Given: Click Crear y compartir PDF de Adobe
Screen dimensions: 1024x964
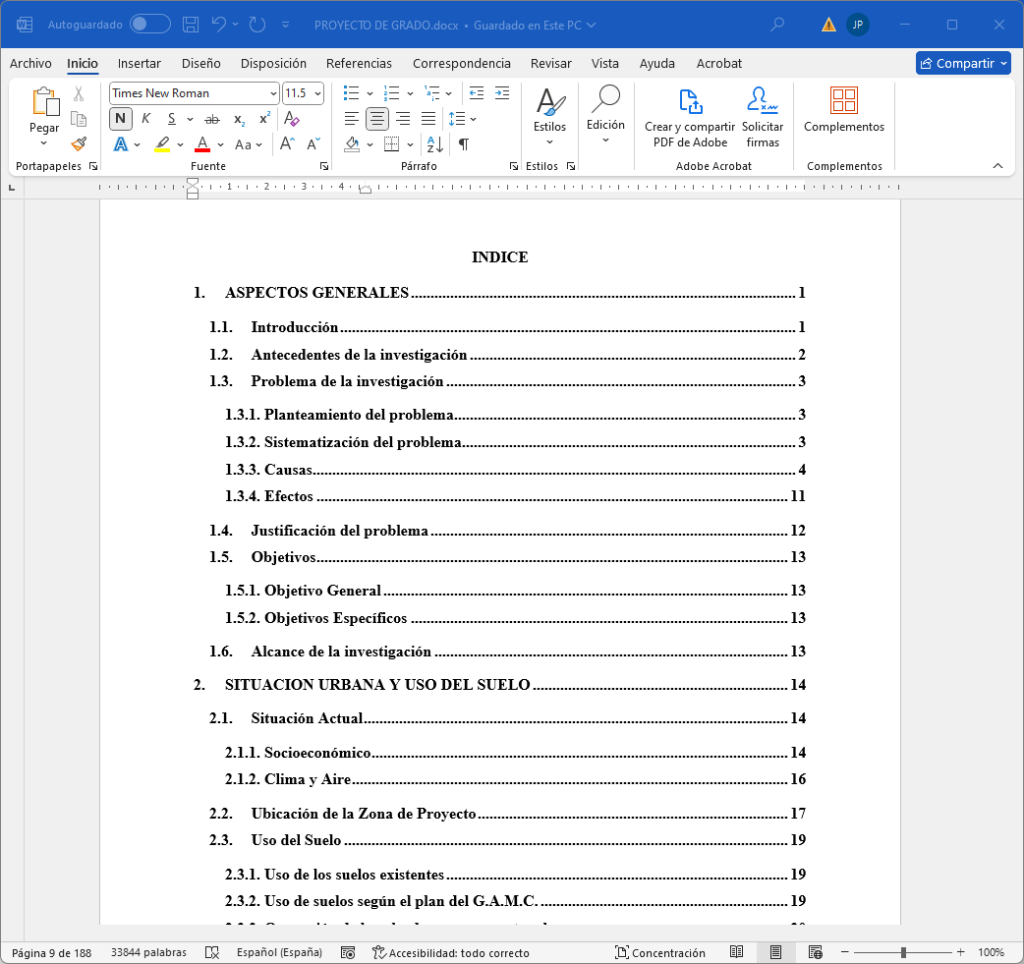Looking at the screenshot, I should [689, 117].
